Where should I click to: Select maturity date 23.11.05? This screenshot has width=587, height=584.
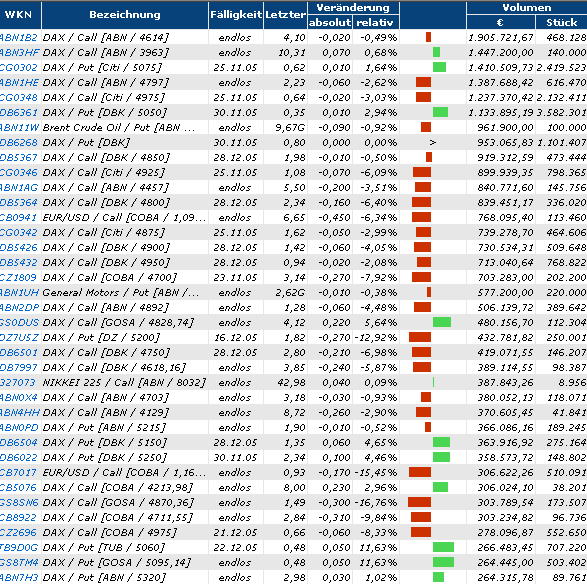click(x=235, y=277)
